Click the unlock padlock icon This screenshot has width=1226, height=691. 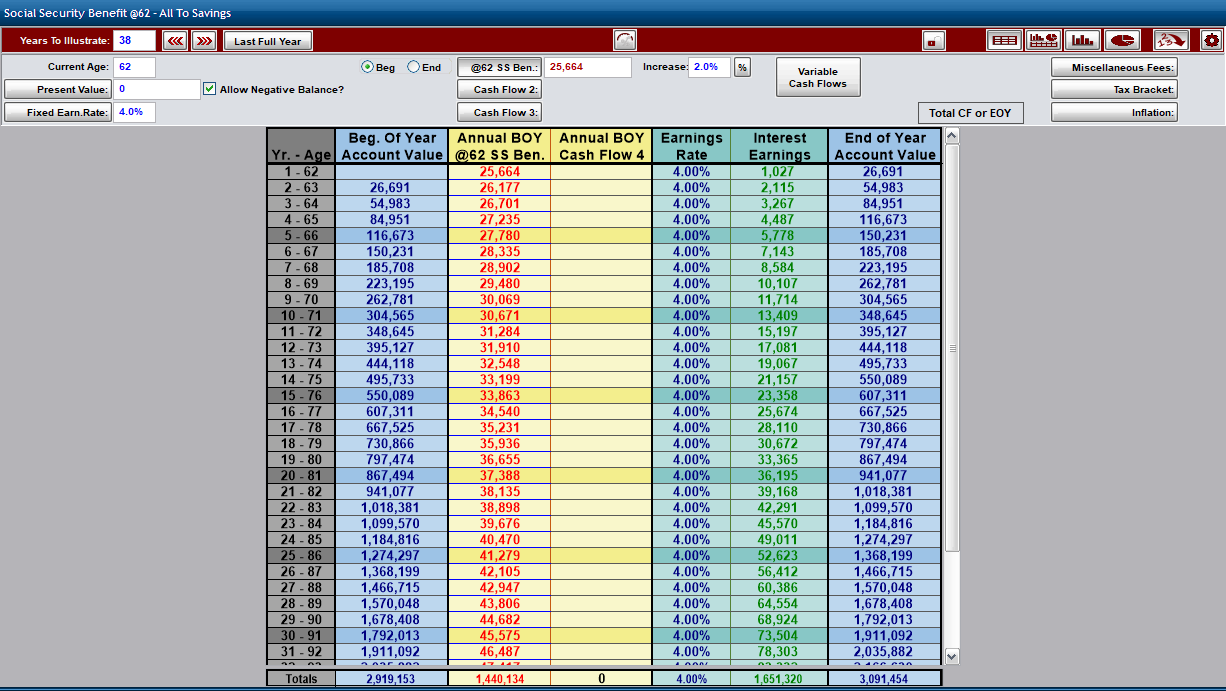point(934,41)
